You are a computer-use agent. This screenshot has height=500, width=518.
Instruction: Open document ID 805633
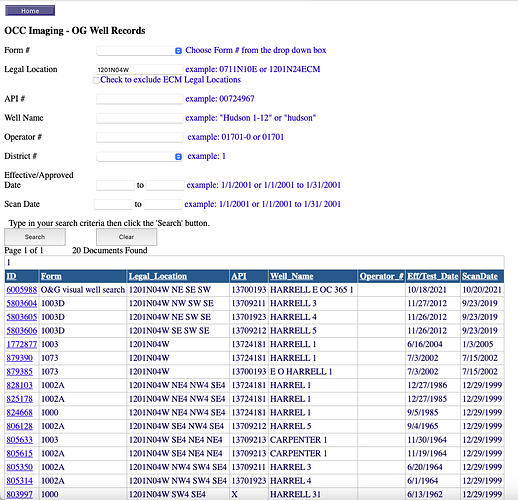tap(20, 440)
